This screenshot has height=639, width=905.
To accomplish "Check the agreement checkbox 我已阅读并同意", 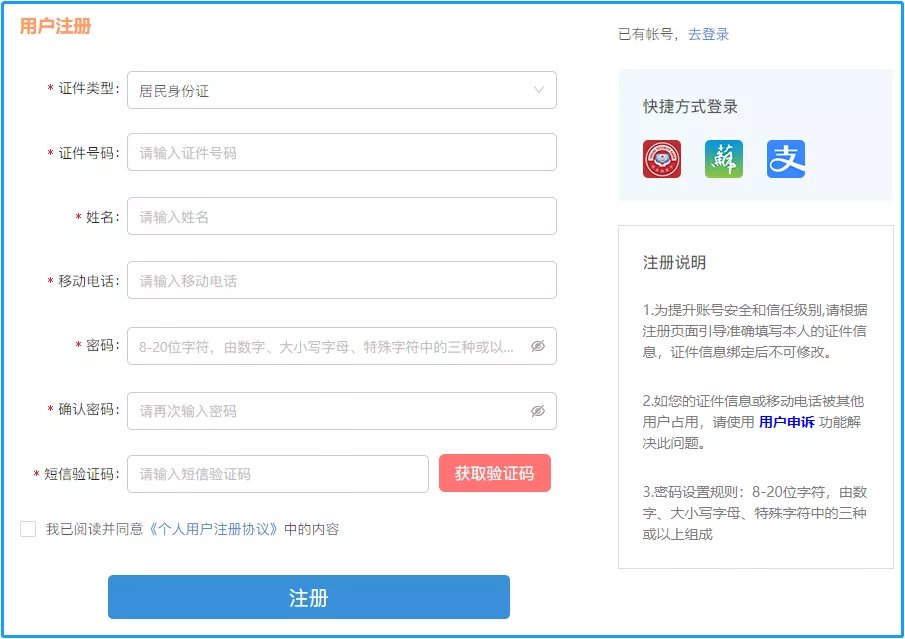I will 28,529.
